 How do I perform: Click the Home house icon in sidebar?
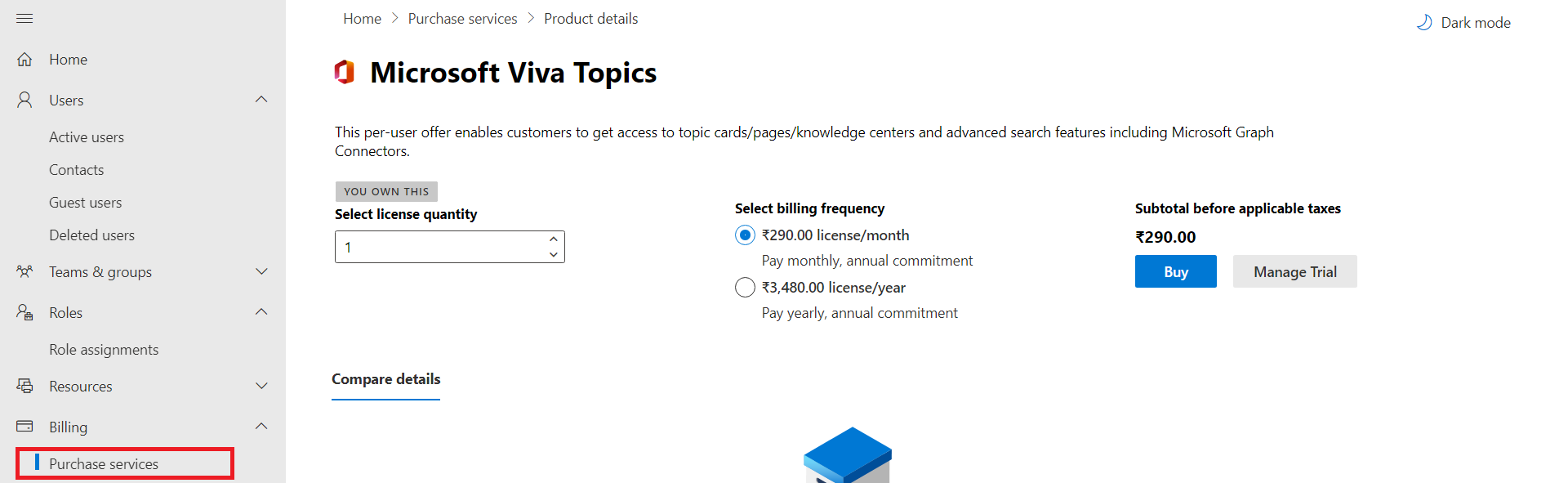tap(24, 60)
